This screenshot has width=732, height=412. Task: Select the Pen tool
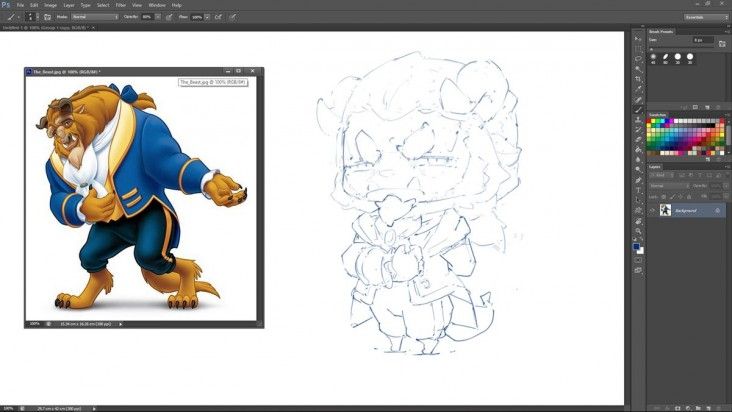[x=638, y=180]
